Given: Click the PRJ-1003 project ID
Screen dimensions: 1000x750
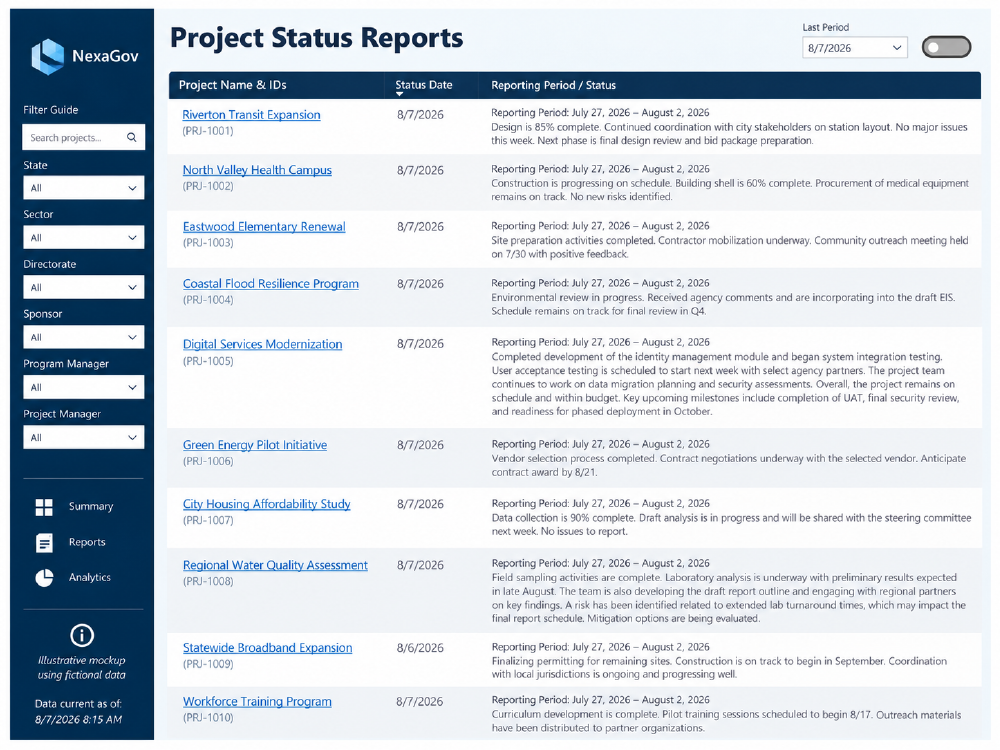Looking at the screenshot, I should [208, 243].
